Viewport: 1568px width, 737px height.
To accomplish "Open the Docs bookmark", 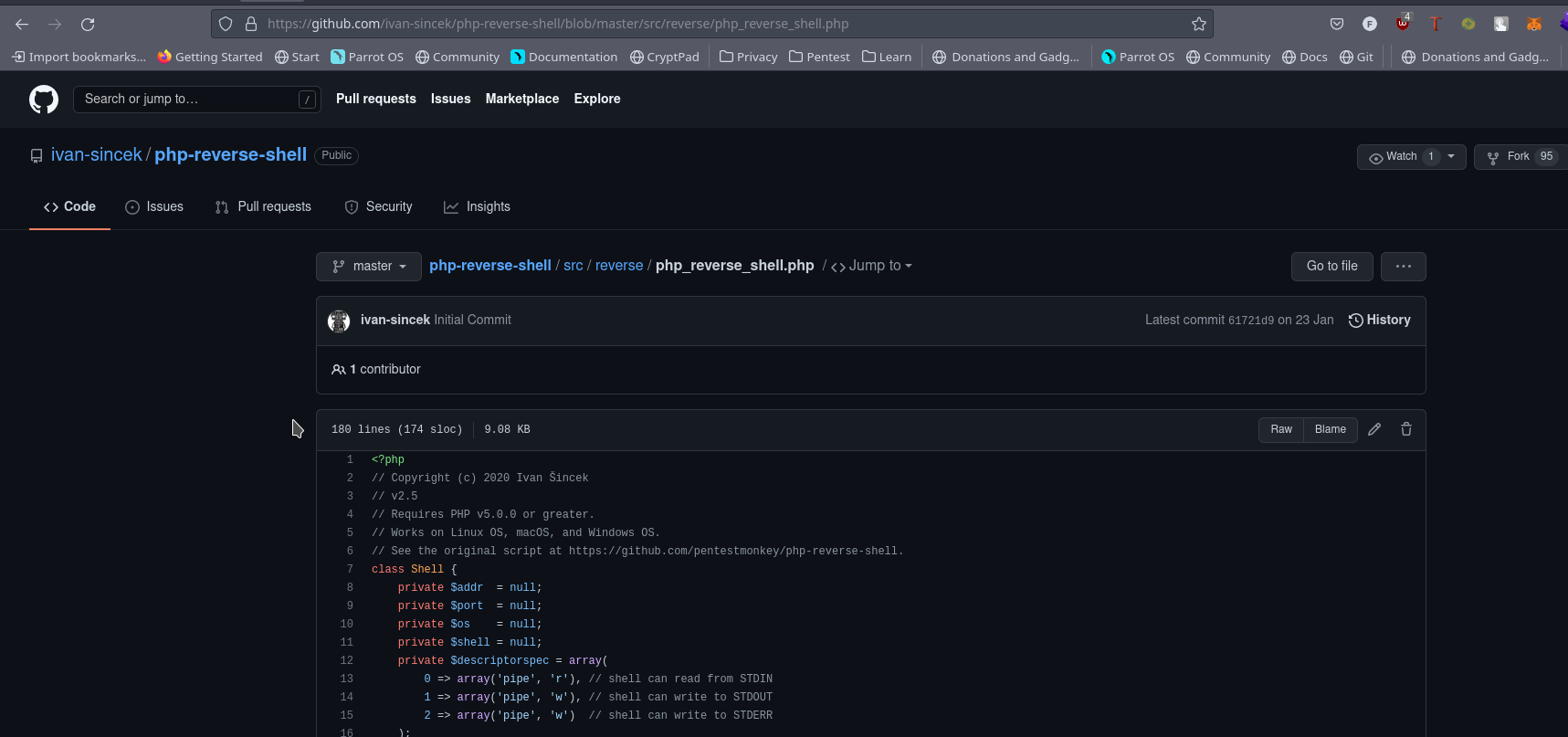I will [1305, 57].
